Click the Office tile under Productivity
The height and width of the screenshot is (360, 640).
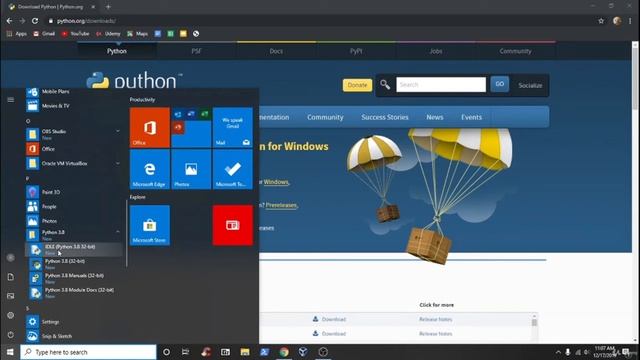click(x=150, y=127)
